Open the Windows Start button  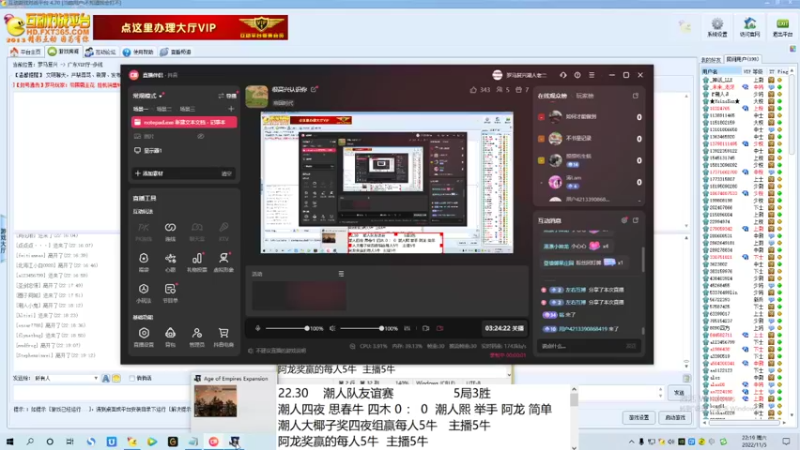coord(10,442)
